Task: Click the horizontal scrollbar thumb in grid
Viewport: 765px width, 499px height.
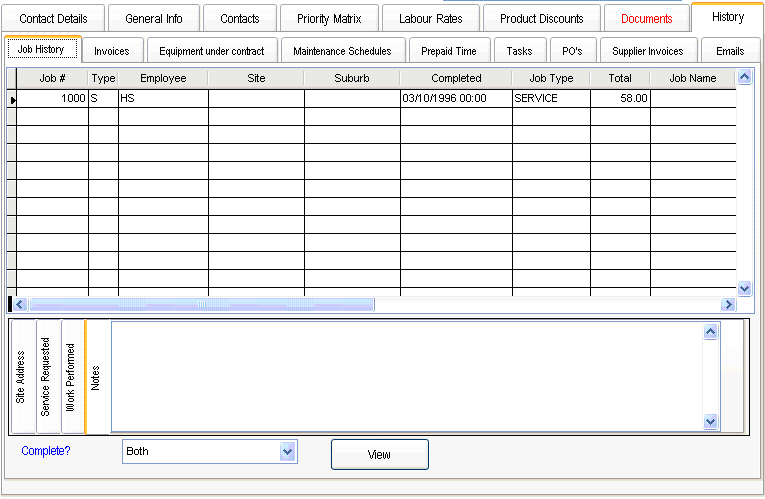Action: 201,304
